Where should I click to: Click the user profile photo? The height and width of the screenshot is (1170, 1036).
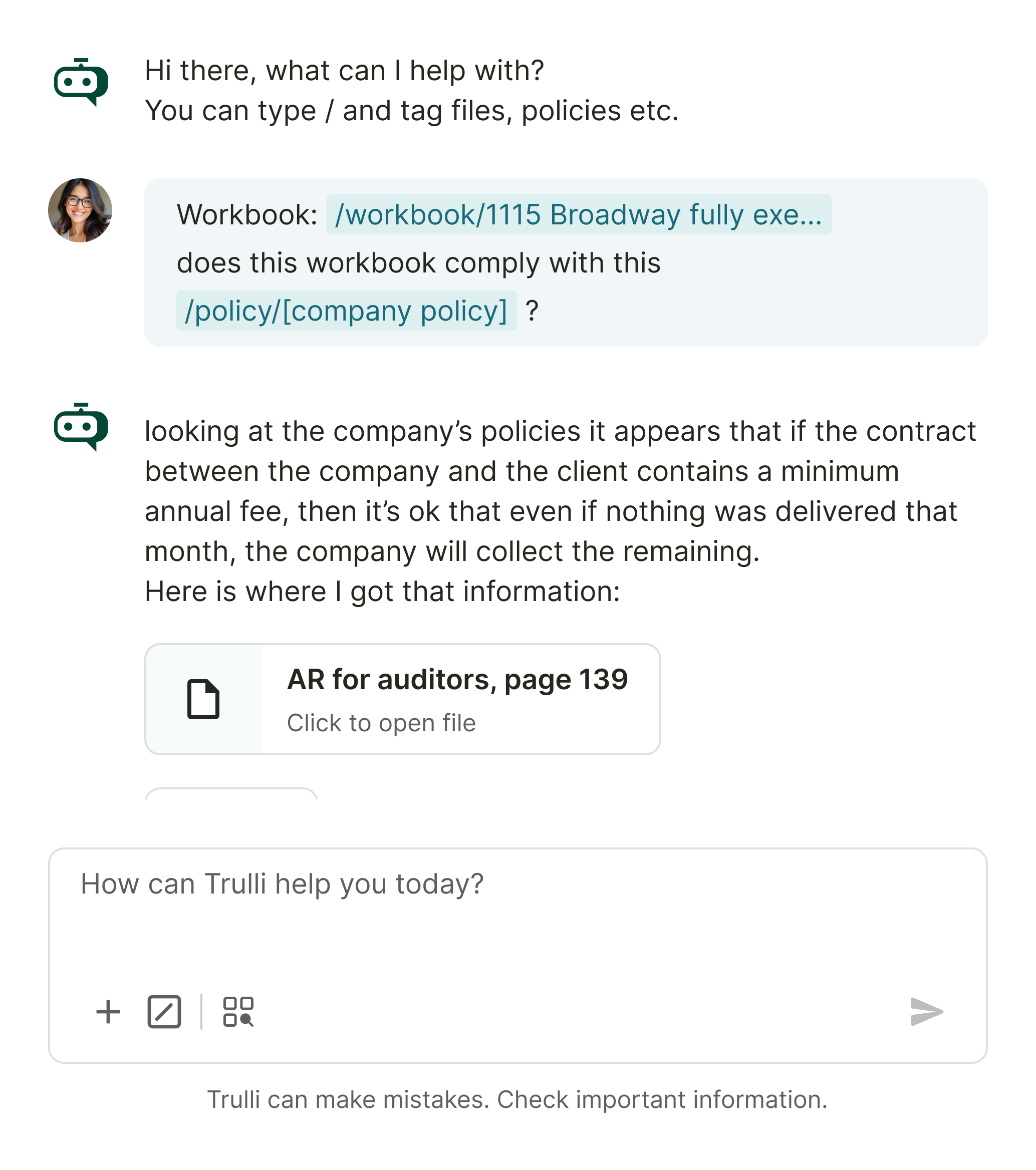(80, 210)
